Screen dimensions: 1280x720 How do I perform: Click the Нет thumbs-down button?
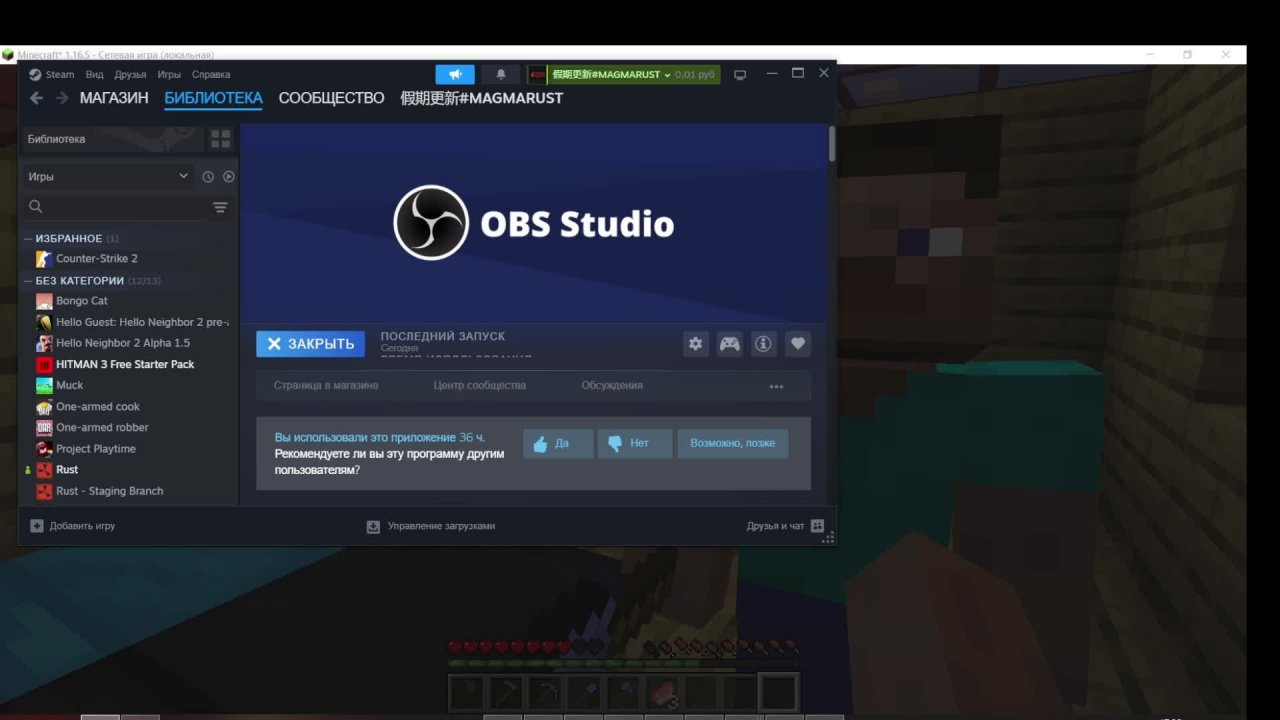coord(635,444)
